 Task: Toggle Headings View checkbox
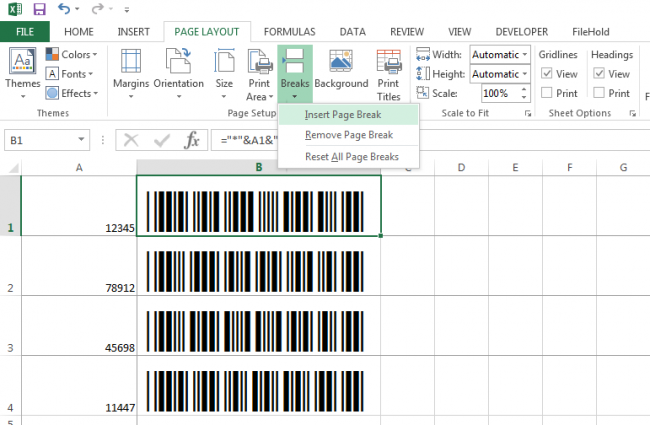pyautogui.click(x=599, y=74)
